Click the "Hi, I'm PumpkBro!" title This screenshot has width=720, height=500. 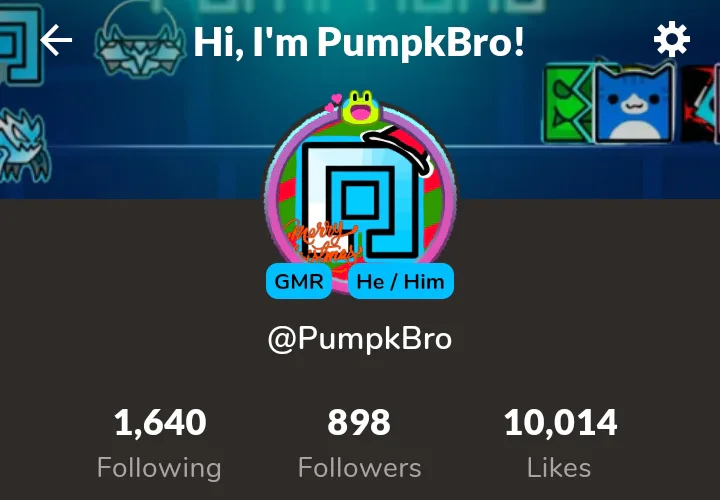(x=359, y=42)
